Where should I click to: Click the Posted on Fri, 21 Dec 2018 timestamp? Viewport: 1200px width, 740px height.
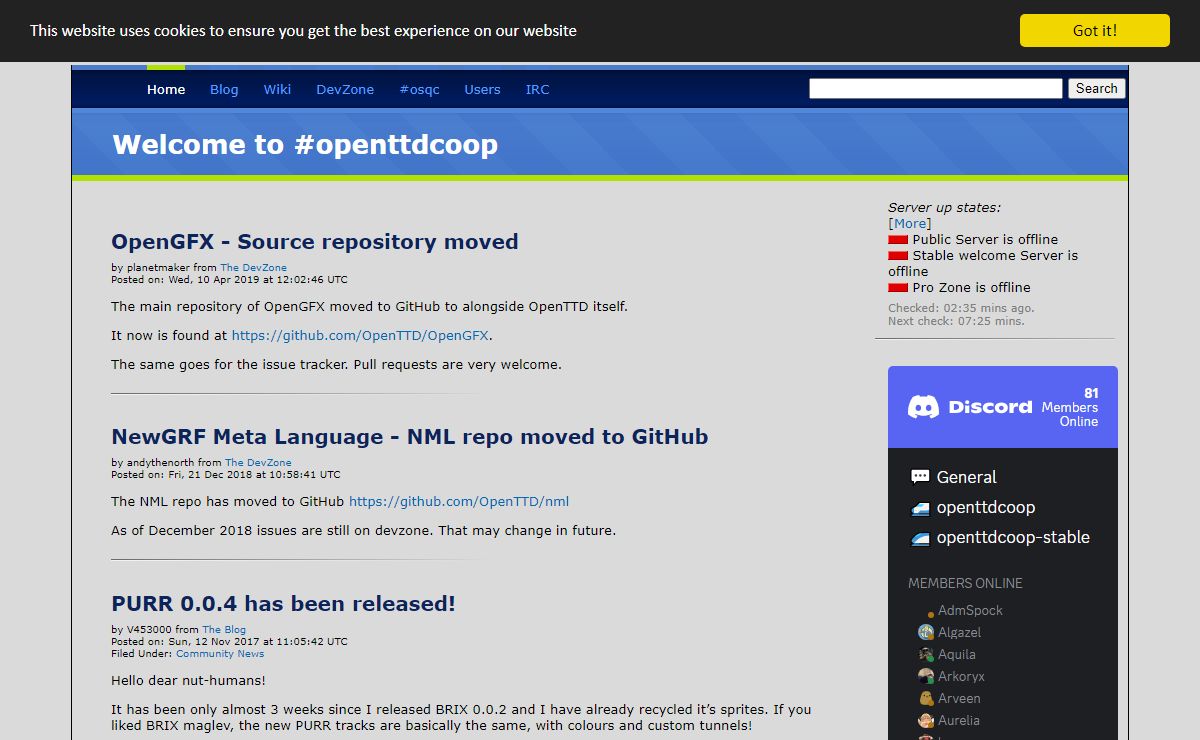coord(226,475)
